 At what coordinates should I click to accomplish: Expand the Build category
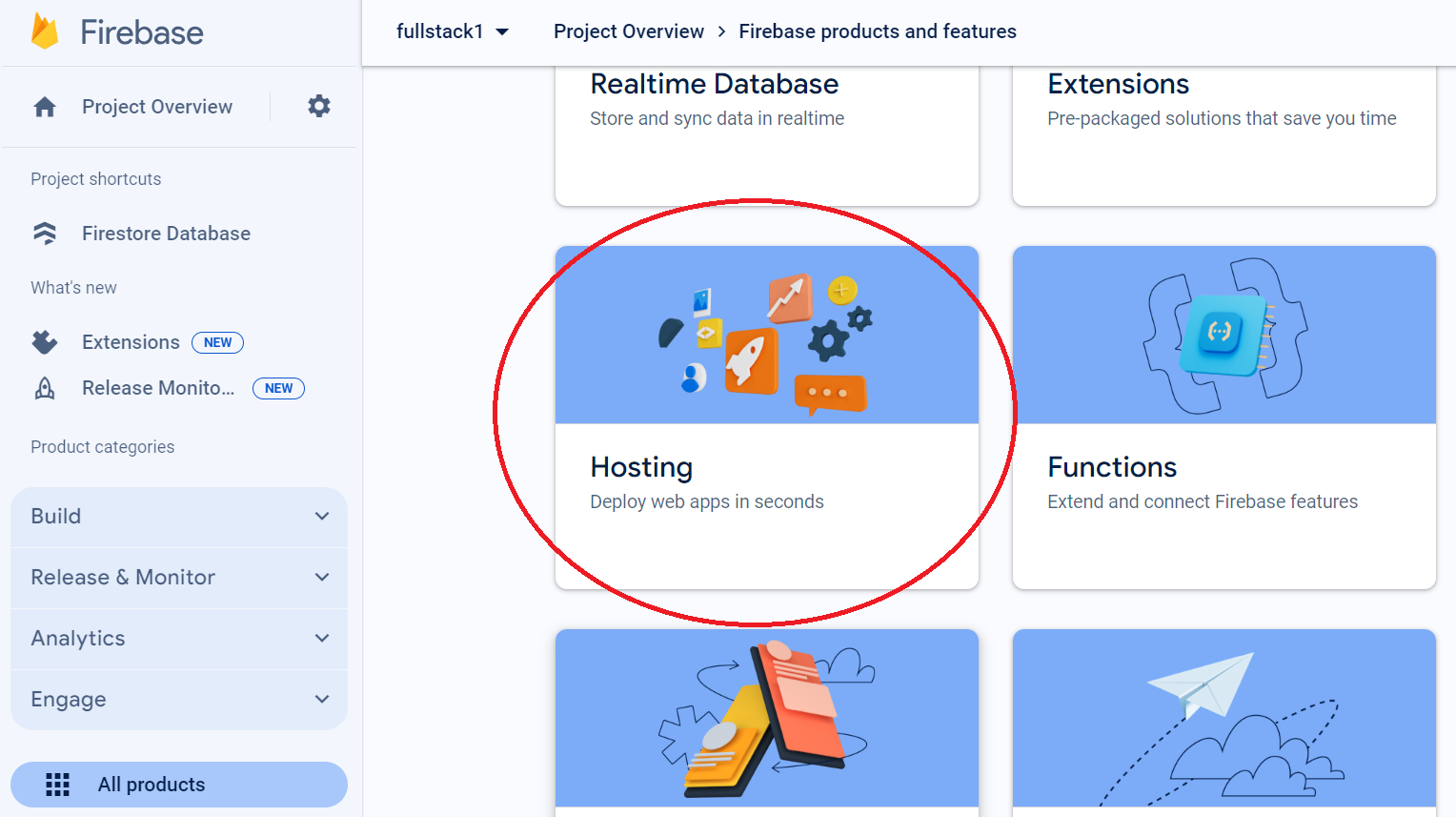click(178, 516)
